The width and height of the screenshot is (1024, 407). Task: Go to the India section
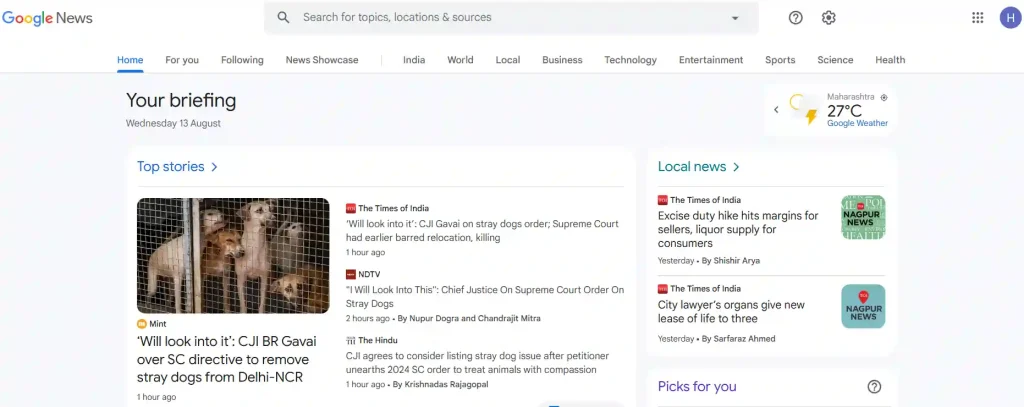coord(414,59)
